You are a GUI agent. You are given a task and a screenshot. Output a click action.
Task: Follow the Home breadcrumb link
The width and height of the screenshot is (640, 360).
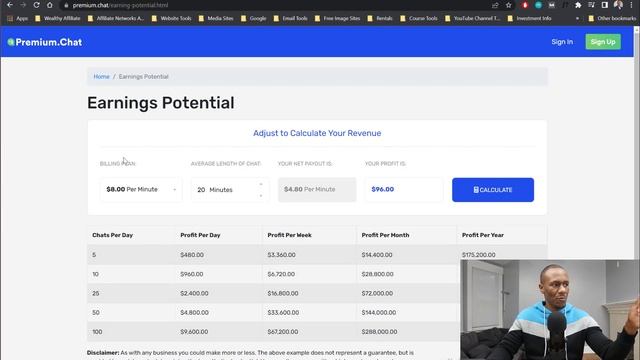coord(101,76)
